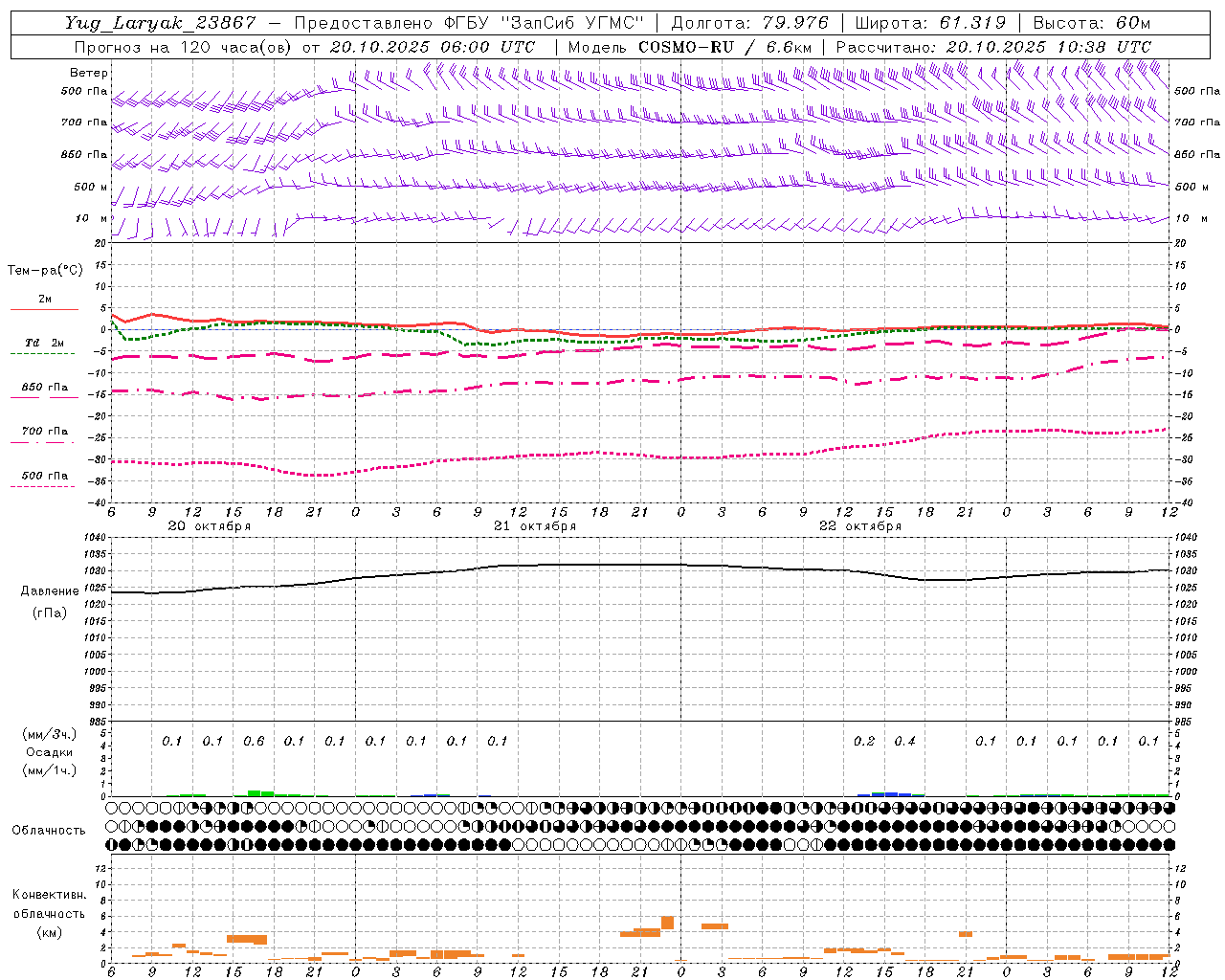The width and height of the screenshot is (1225, 980).
Task: Click the station name Yug_Laryak_23867
Action: (161, 23)
